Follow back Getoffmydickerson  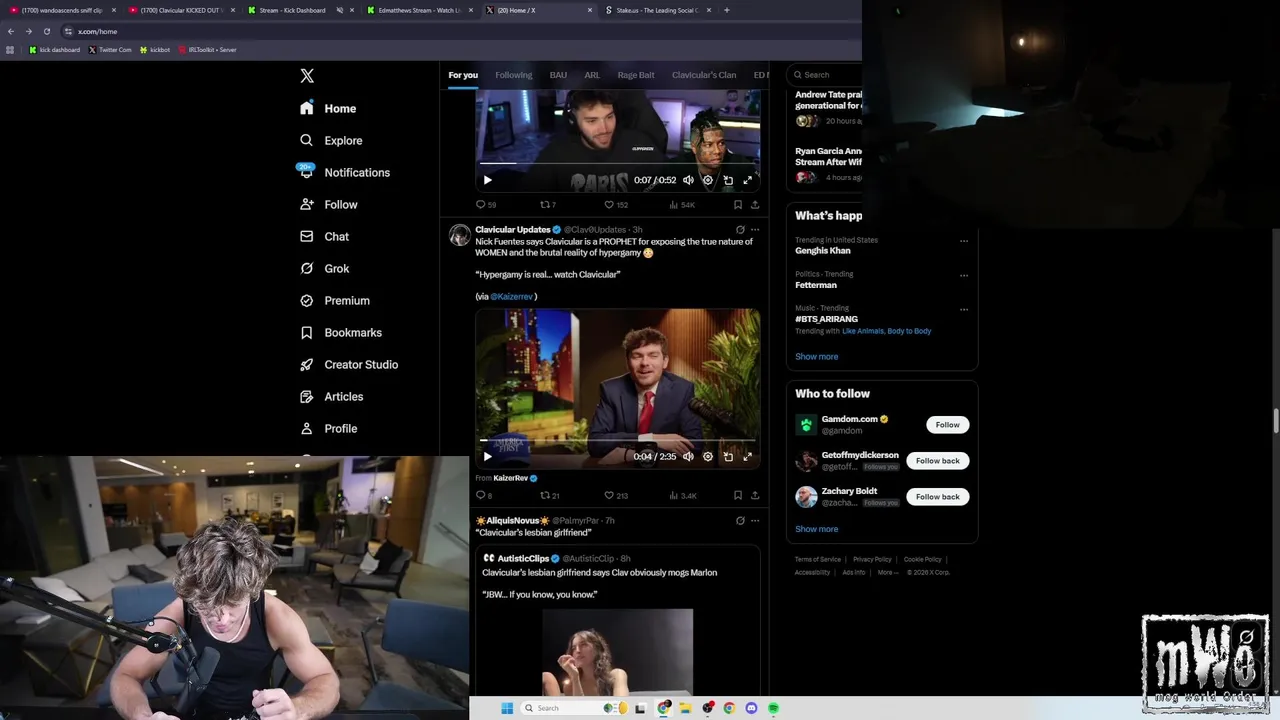[937, 461]
